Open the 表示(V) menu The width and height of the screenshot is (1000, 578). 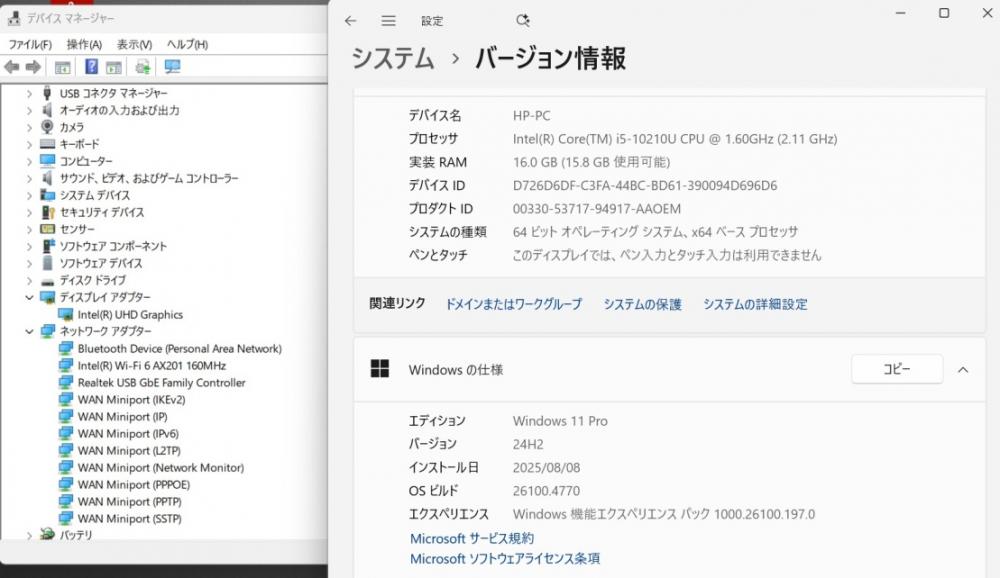(134, 45)
